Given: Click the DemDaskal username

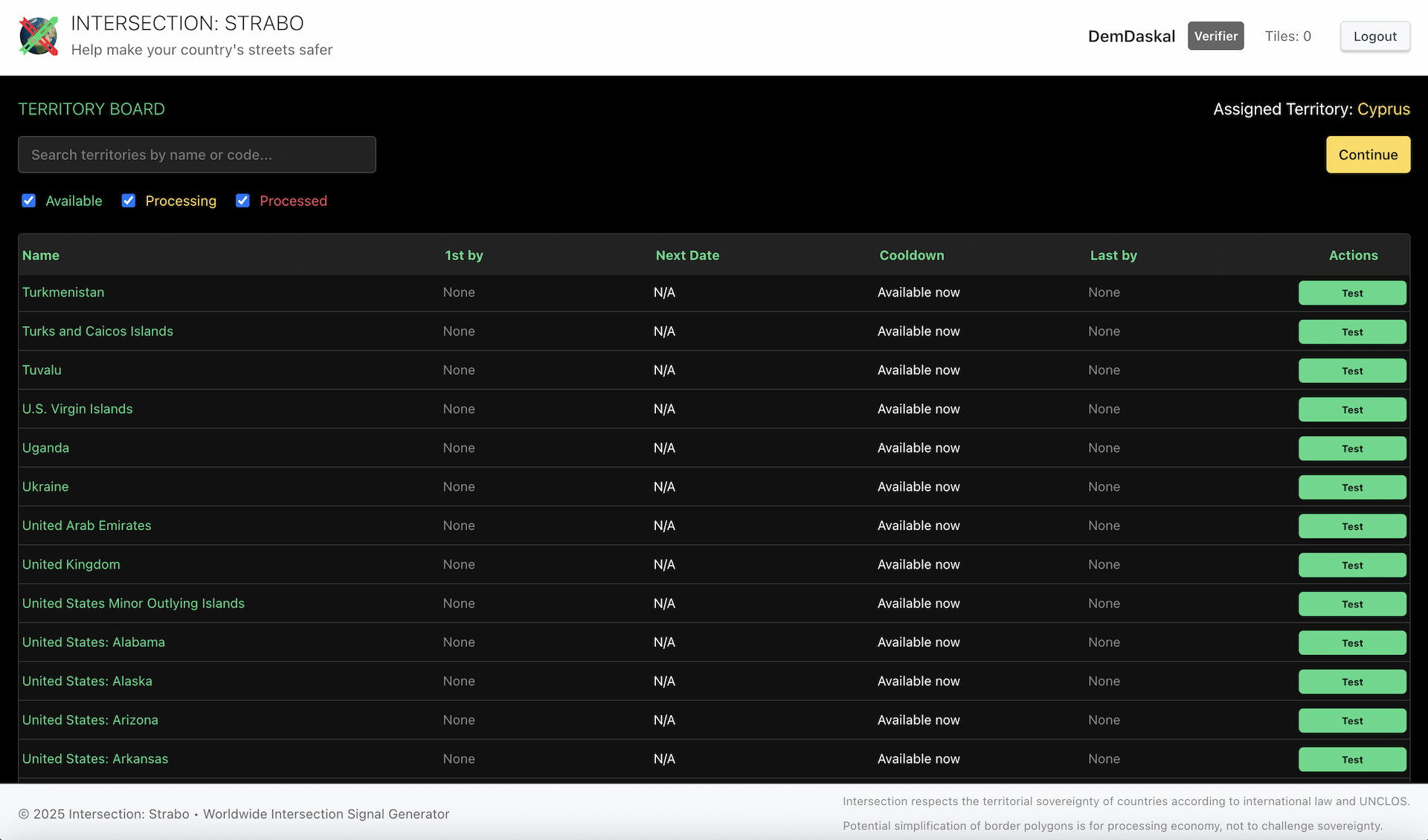Looking at the screenshot, I should (1131, 36).
